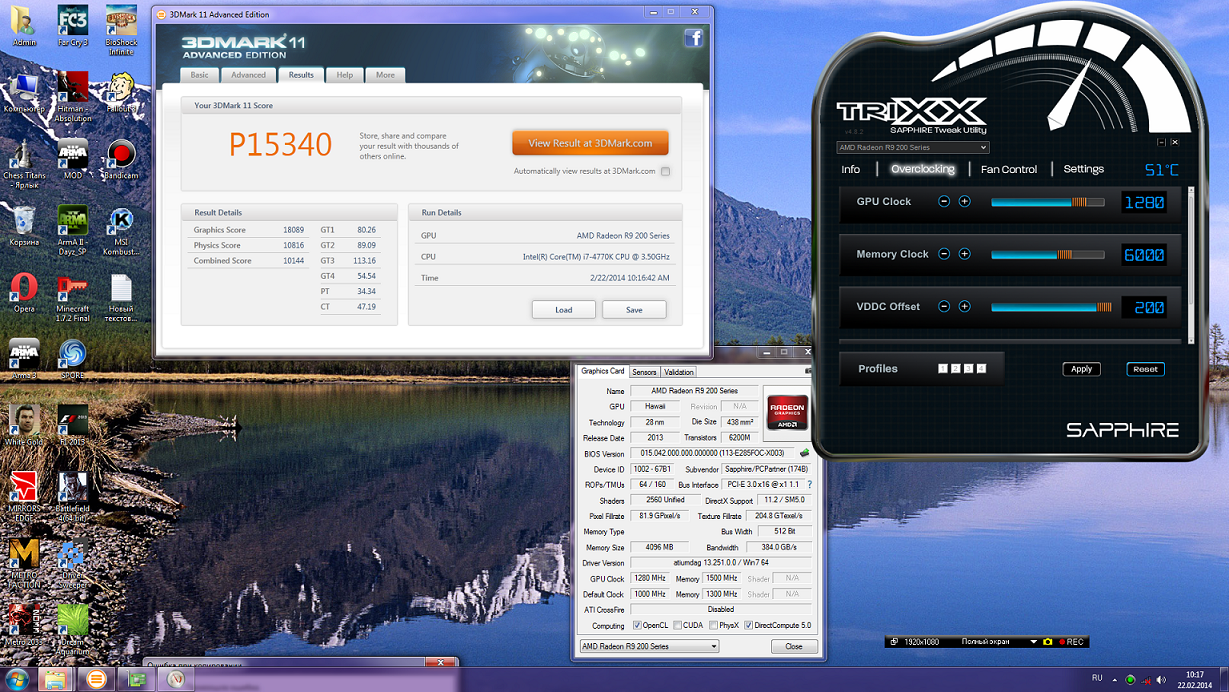Launch the Fallout 3 desktop shortcut

click(121, 93)
